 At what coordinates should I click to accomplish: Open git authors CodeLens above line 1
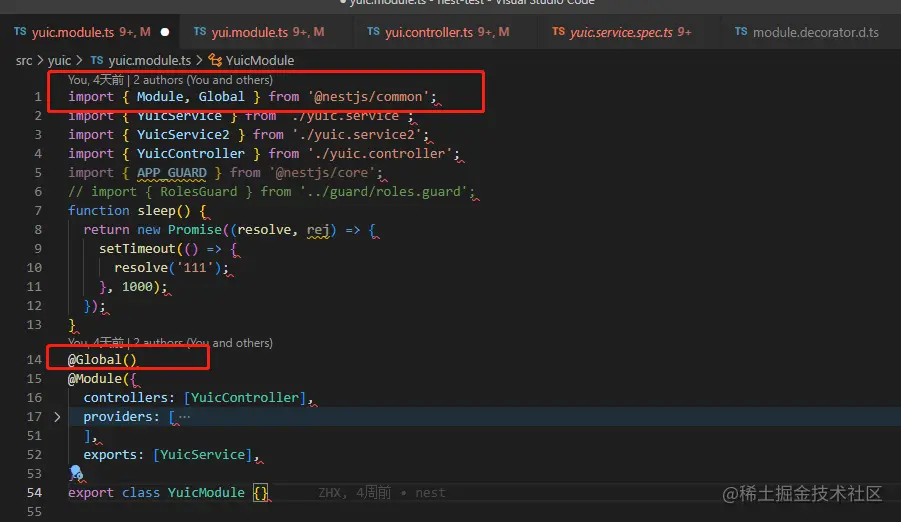(170, 80)
